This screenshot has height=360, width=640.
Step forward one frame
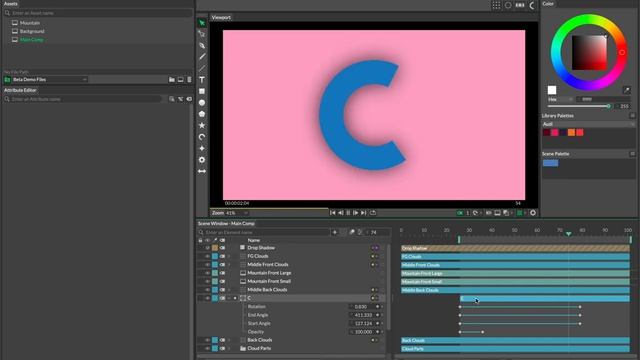point(356,213)
